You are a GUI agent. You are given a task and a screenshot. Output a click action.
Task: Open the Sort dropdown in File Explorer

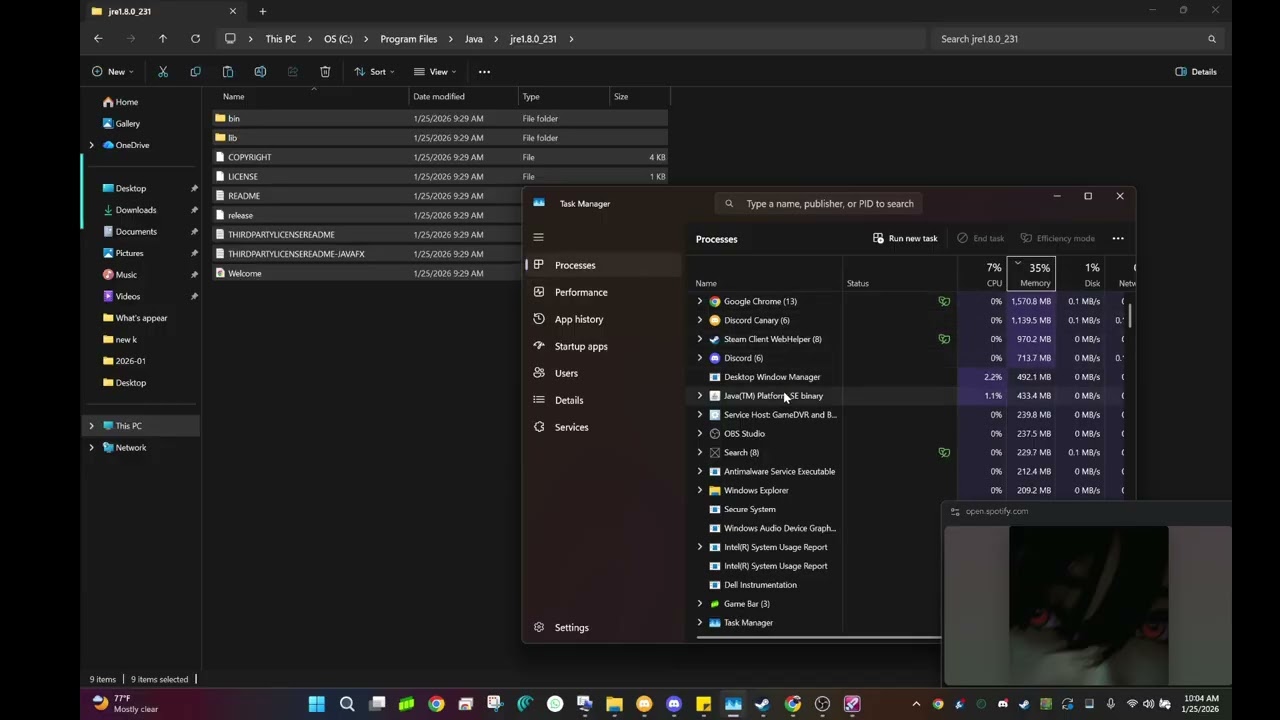click(374, 72)
